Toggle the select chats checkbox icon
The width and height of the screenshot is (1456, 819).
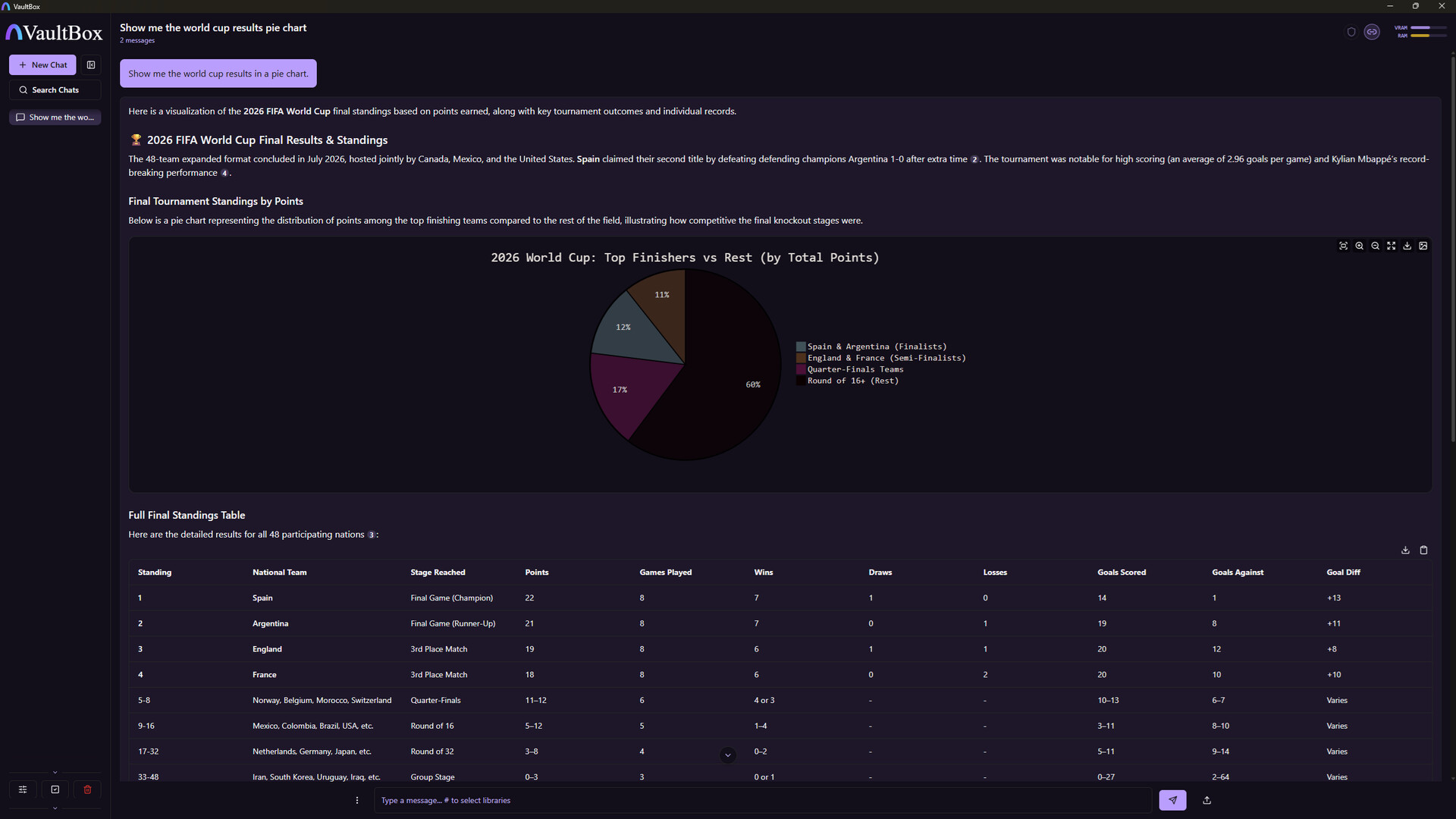[55, 789]
